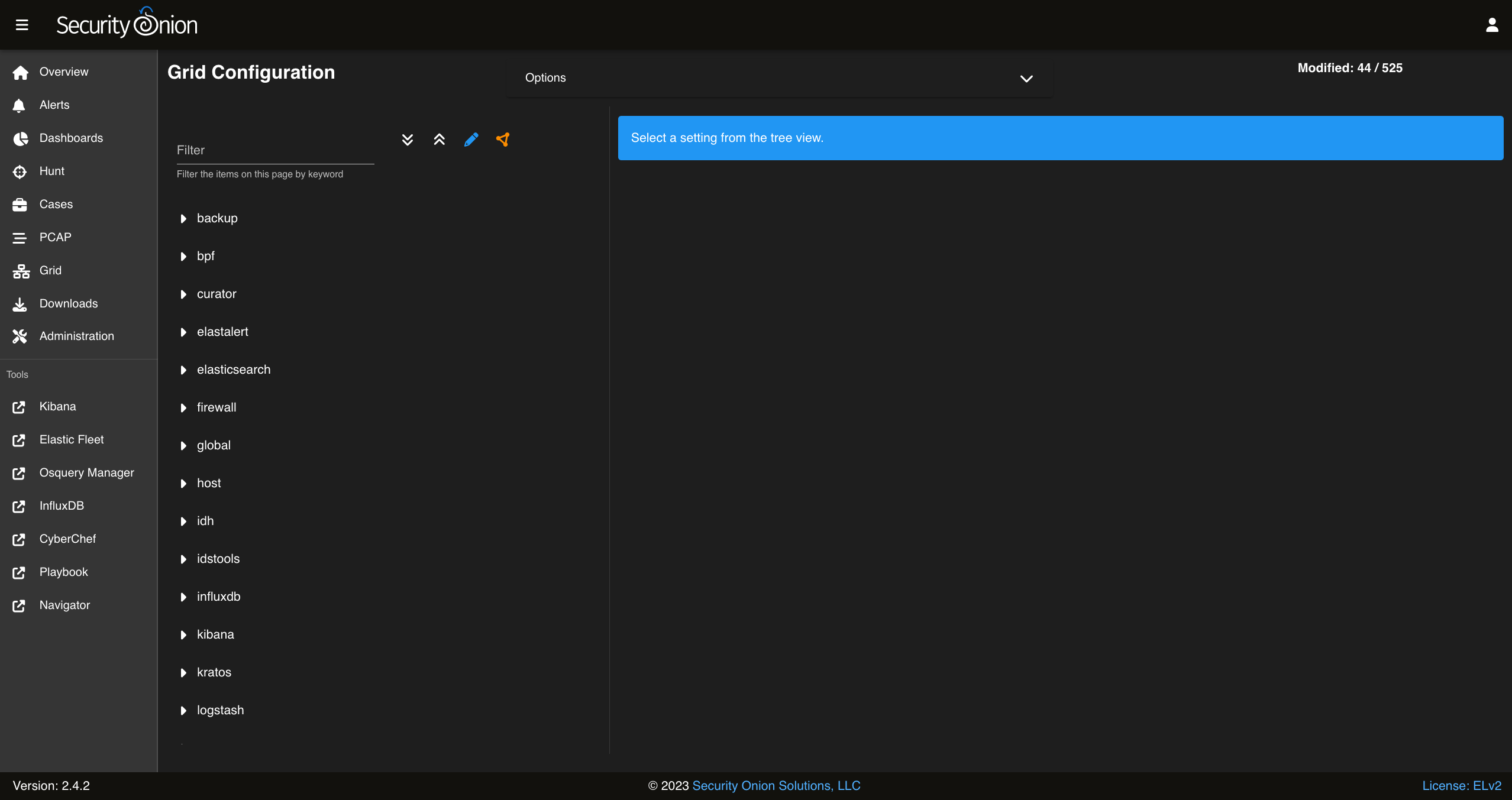This screenshot has height=800, width=1512.
Task: Toggle the orange grid view icon
Action: [503, 140]
